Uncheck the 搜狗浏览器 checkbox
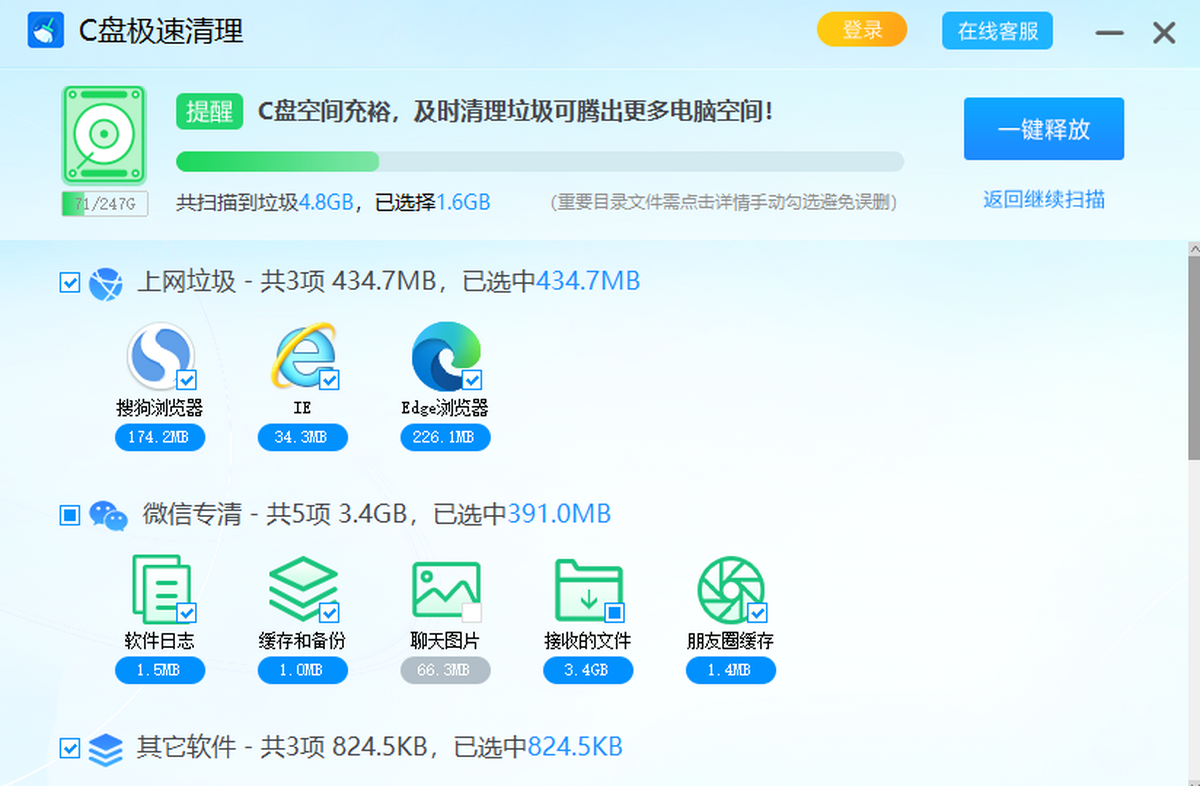 (186, 380)
